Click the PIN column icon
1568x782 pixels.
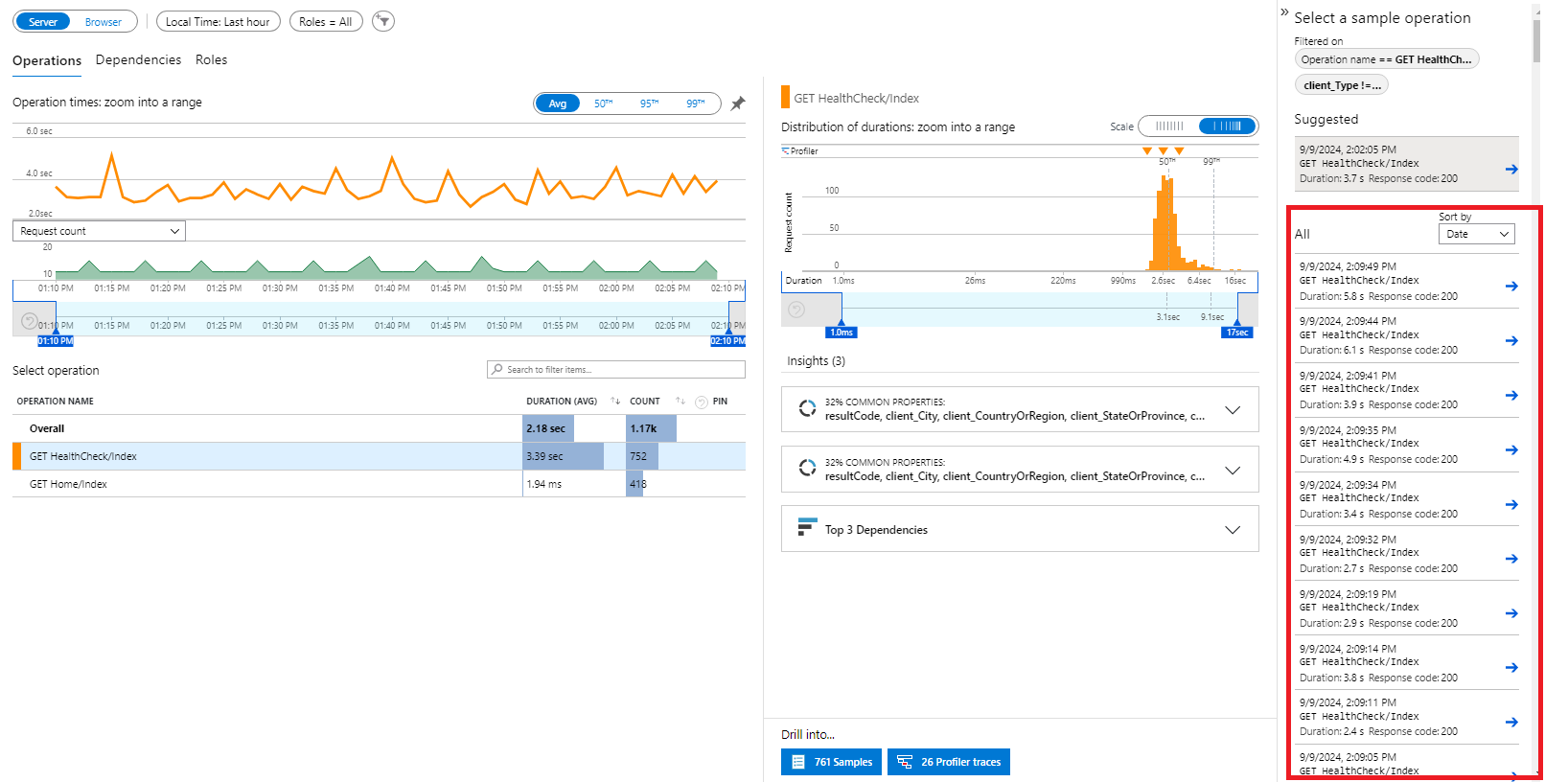[x=702, y=402]
